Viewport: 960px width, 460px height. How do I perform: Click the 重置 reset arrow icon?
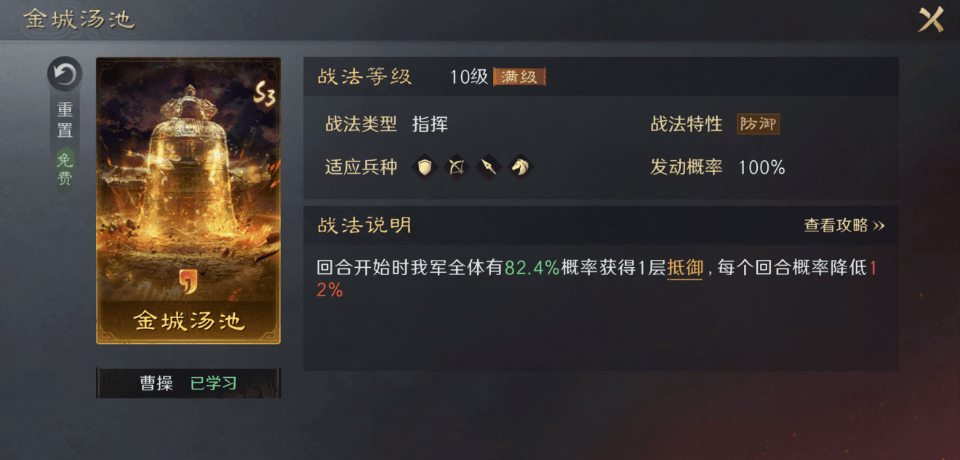click(x=65, y=75)
